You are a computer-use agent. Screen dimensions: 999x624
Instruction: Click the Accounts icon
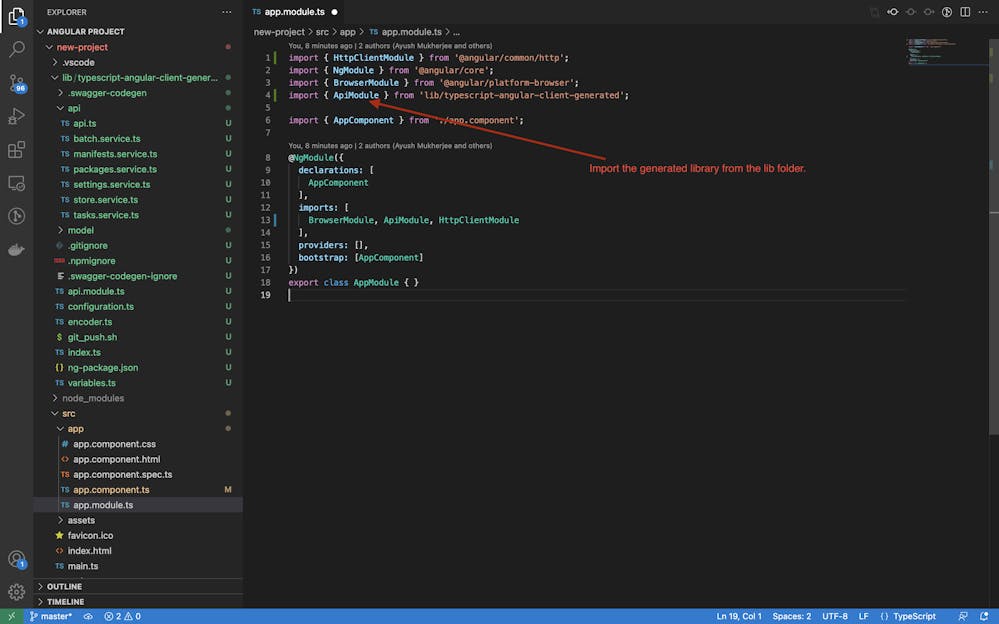(16, 560)
